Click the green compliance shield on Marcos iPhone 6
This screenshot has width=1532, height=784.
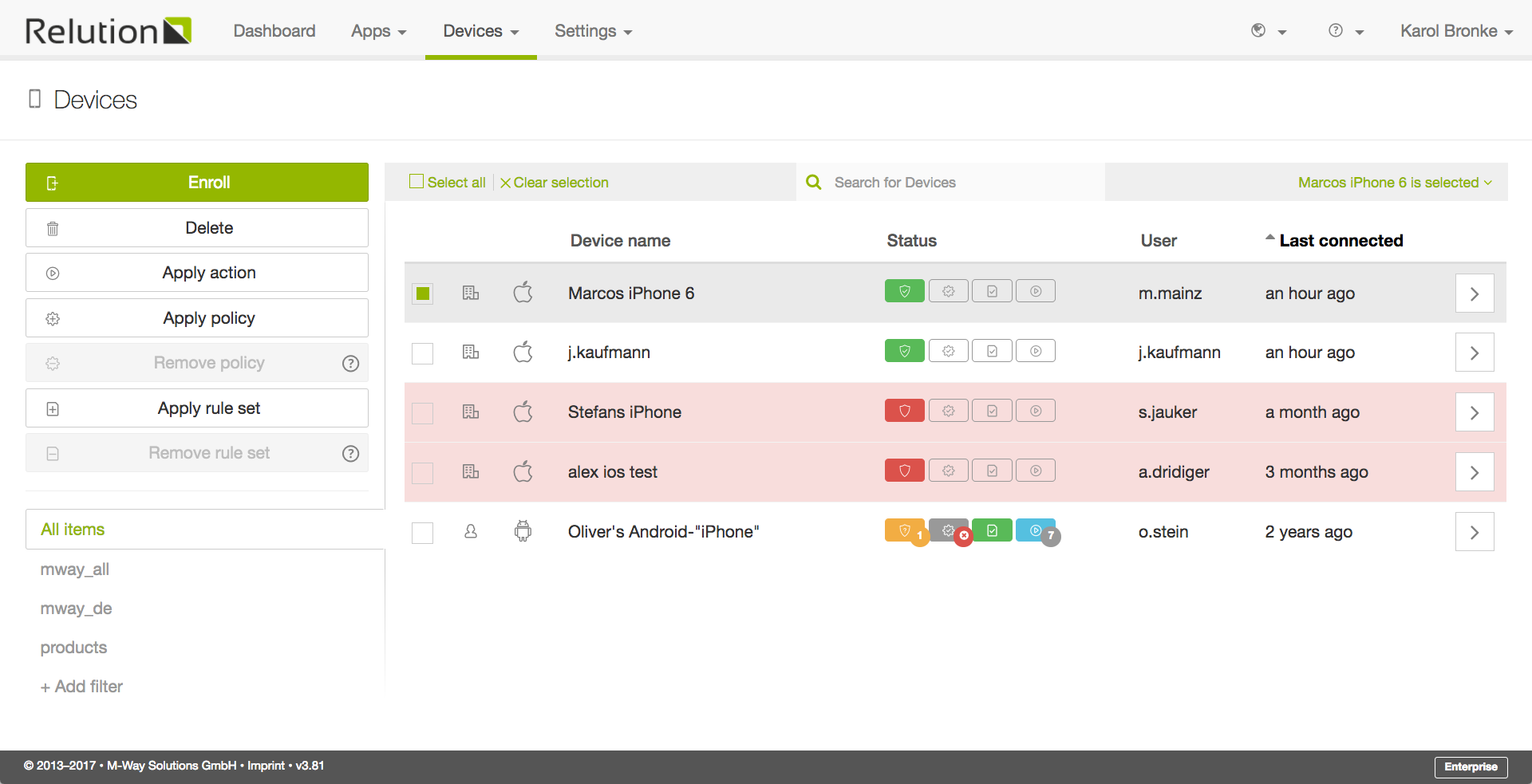[904, 291]
